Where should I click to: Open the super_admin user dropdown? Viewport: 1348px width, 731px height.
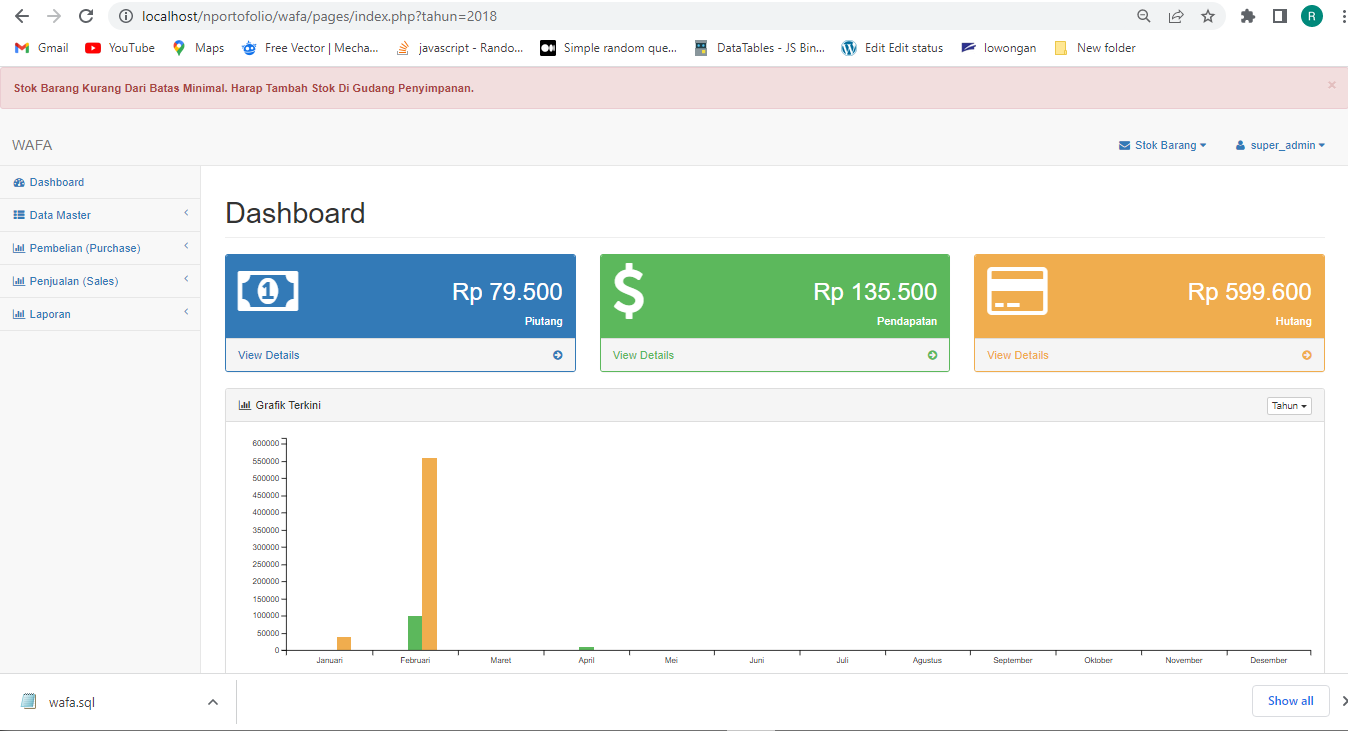pos(1281,145)
